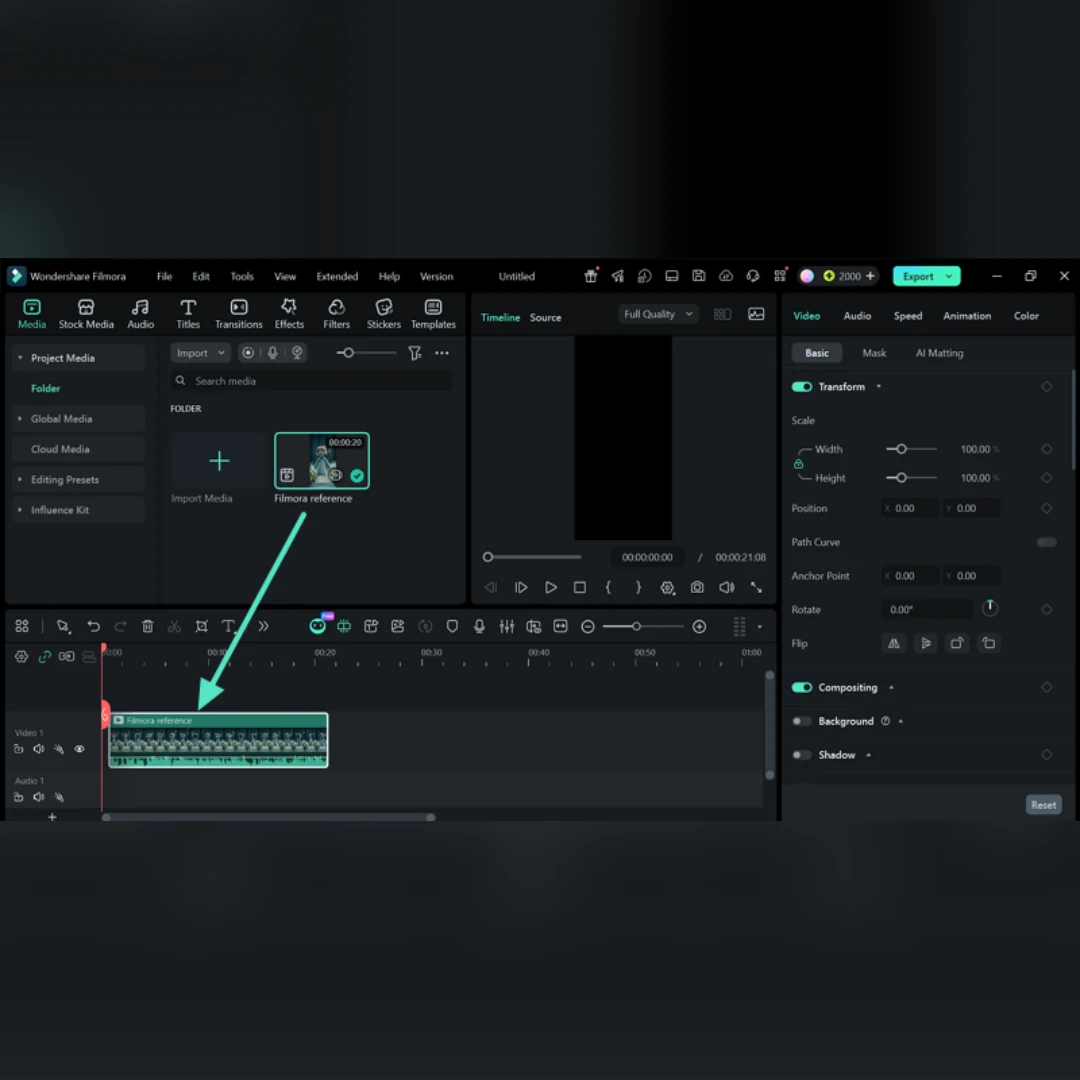The image size is (1080, 1080).
Task: Select the Filmora reference media thumbnail
Action: (322, 461)
